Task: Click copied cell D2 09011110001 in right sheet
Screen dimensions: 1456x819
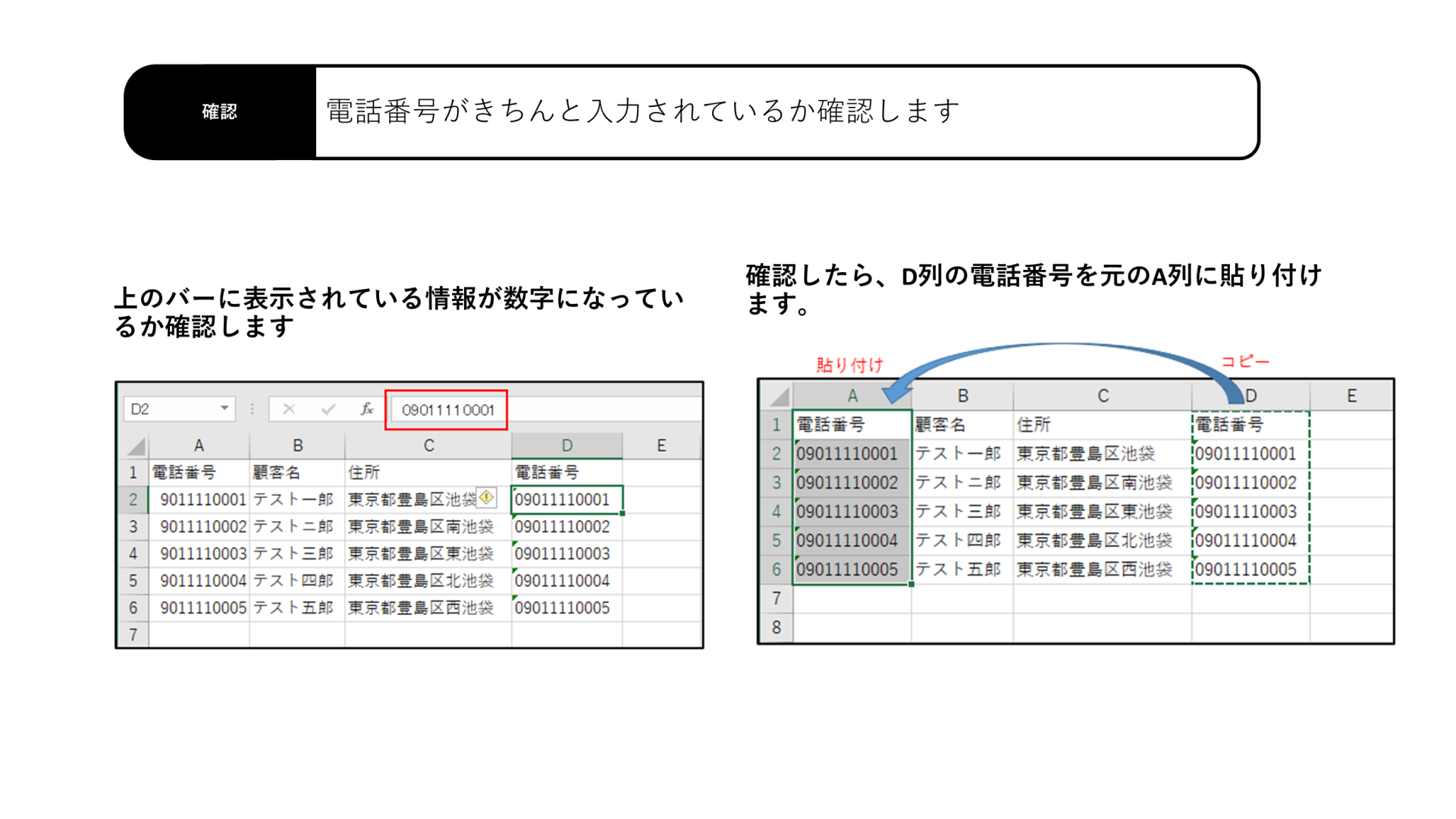Action: coord(1250,453)
